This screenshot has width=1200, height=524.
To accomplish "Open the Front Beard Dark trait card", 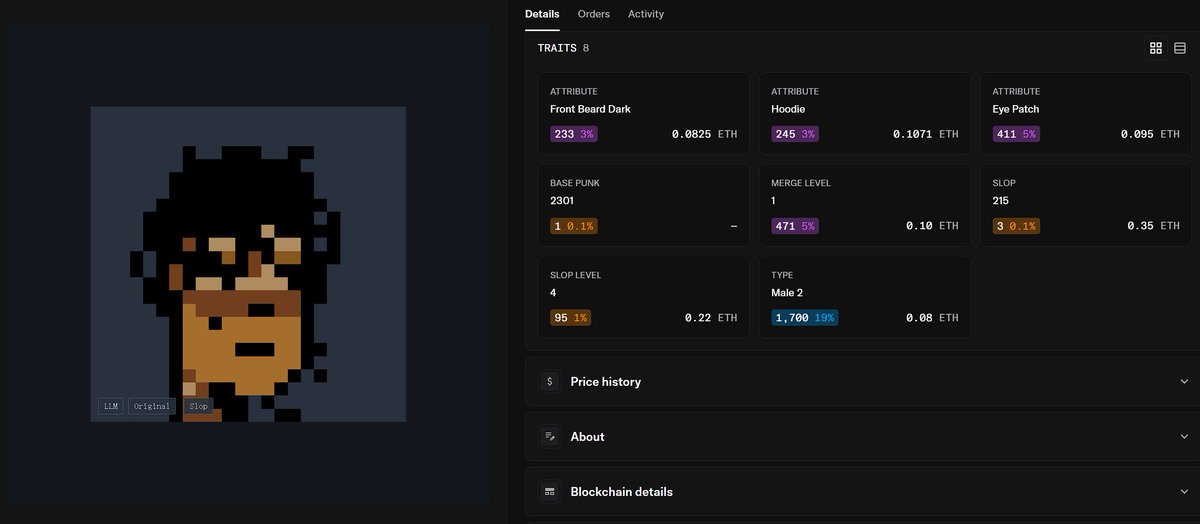I will pos(643,113).
